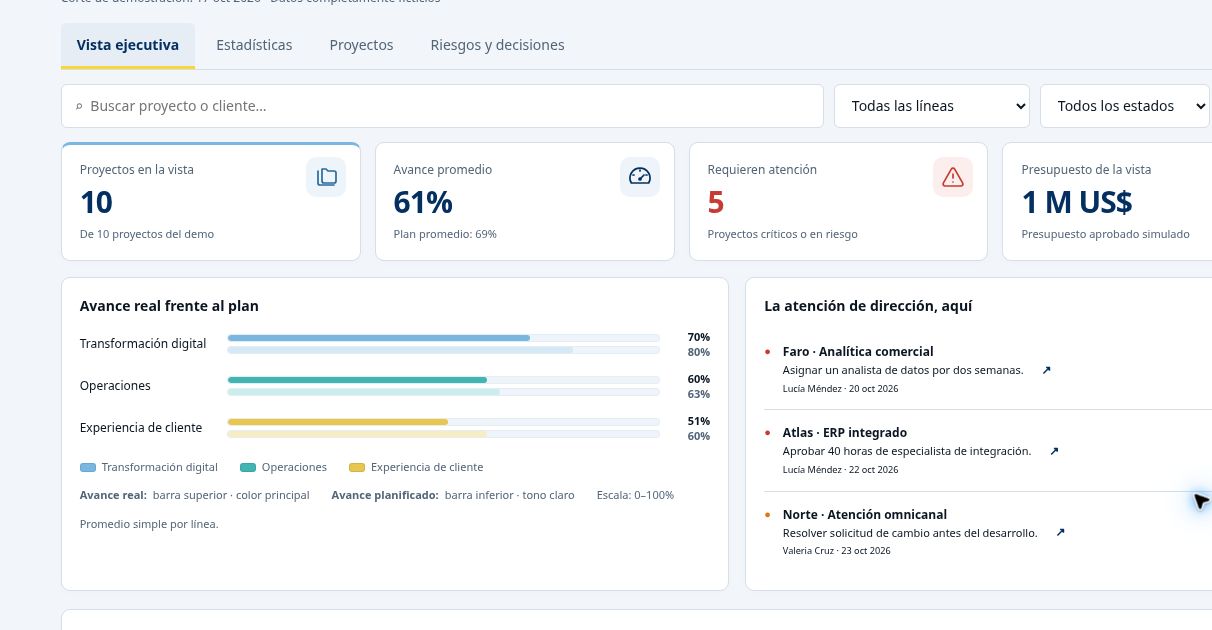Click the 1 M US$ budget value
1212x630 pixels.
click(1077, 203)
